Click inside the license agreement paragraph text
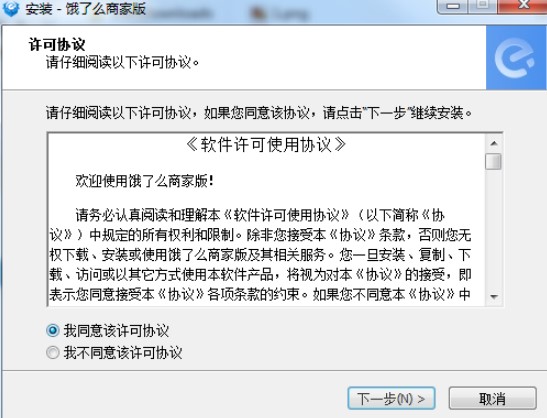The height and width of the screenshot is (418, 547). (260, 254)
